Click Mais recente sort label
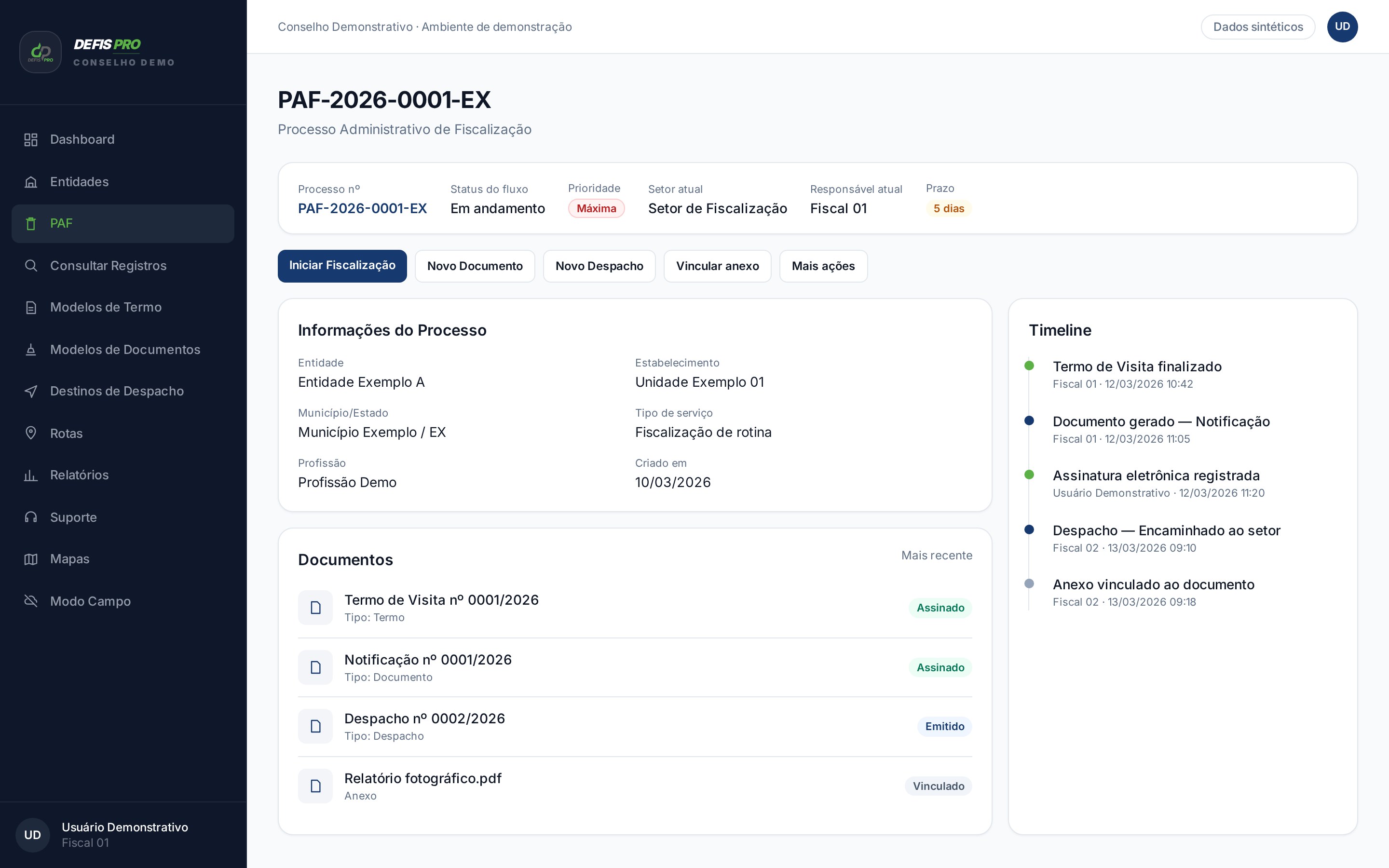This screenshot has height=868, width=1389. [937, 555]
